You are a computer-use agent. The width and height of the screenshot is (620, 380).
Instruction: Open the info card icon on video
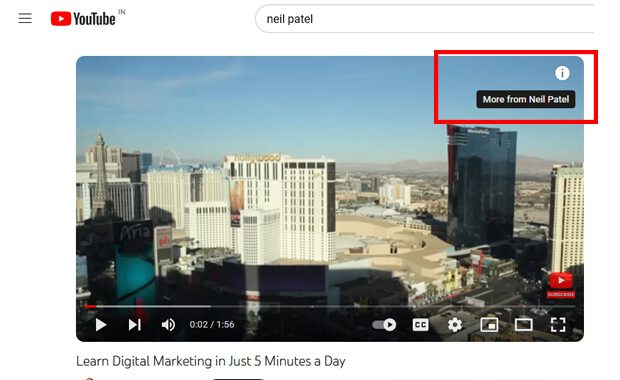(x=562, y=73)
